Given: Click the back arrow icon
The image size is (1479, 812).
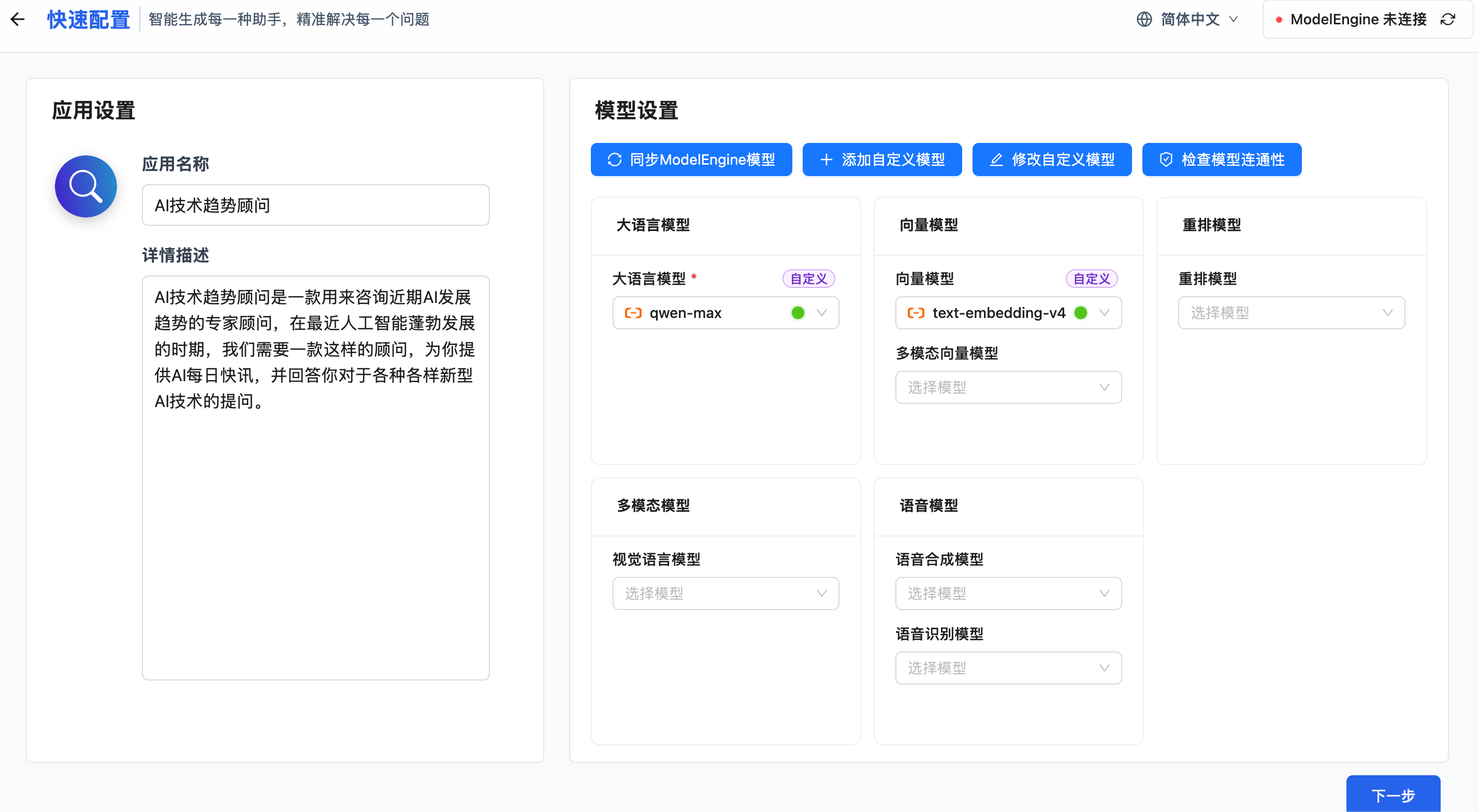Looking at the screenshot, I should tap(18, 20).
